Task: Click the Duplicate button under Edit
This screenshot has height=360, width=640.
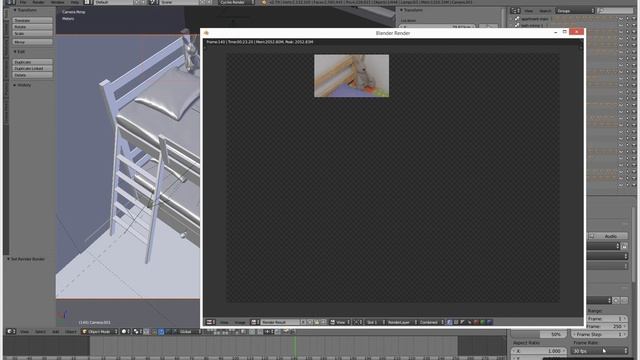Action: [32, 62]
